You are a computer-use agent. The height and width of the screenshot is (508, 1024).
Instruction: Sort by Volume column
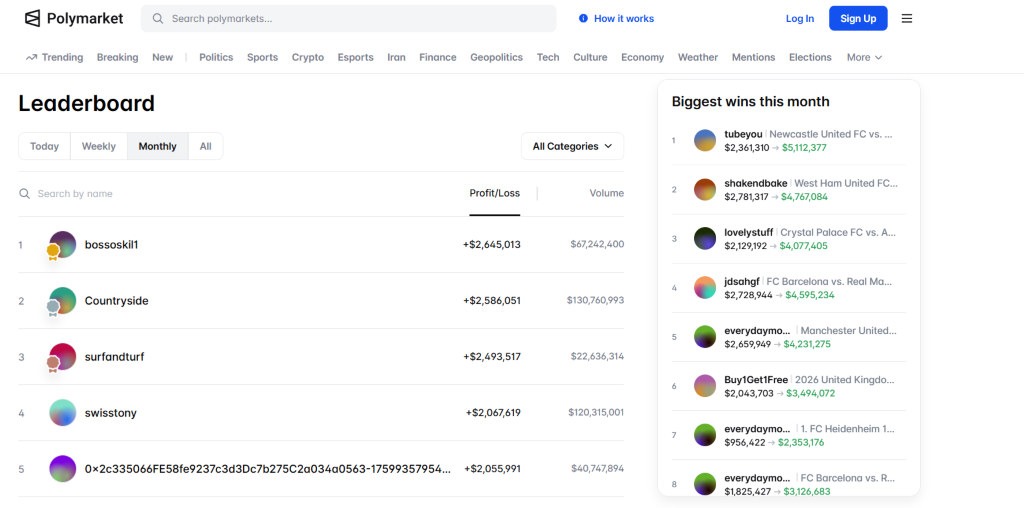click(607, 193)
